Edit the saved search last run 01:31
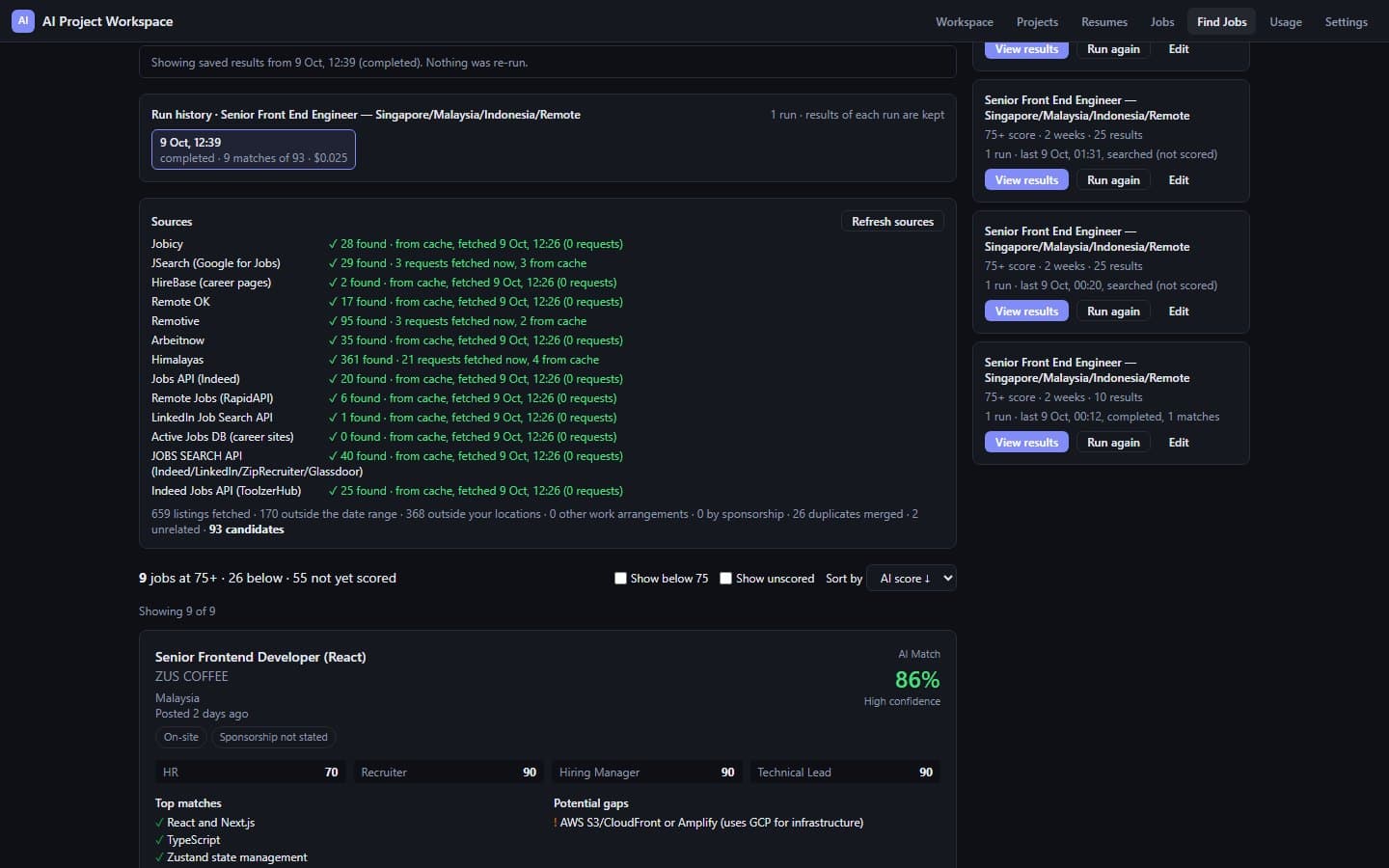Image resolution: width=1389 pixels, height=868 pixels. (1179, 180)
